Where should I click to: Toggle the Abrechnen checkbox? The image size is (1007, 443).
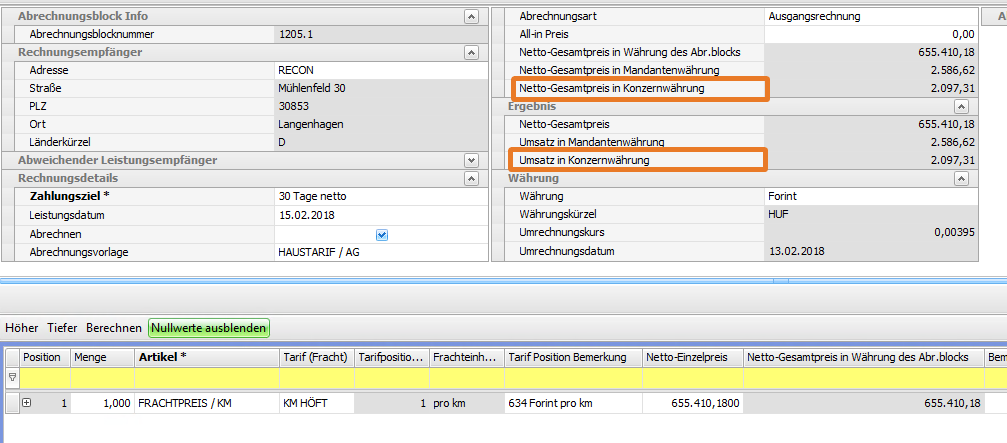point(381,234)
